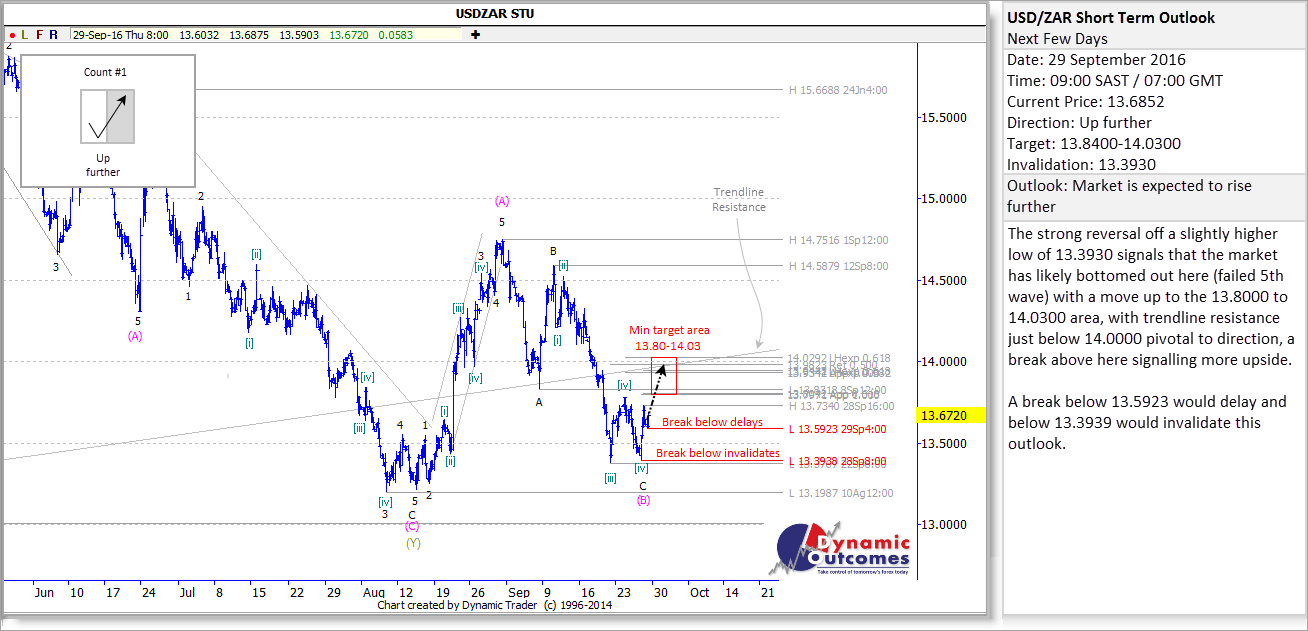The height and width of the screenshot is (631, 1308).
Task: Click the up-arrow Count #1 direction icon
Action: [106, 116]
